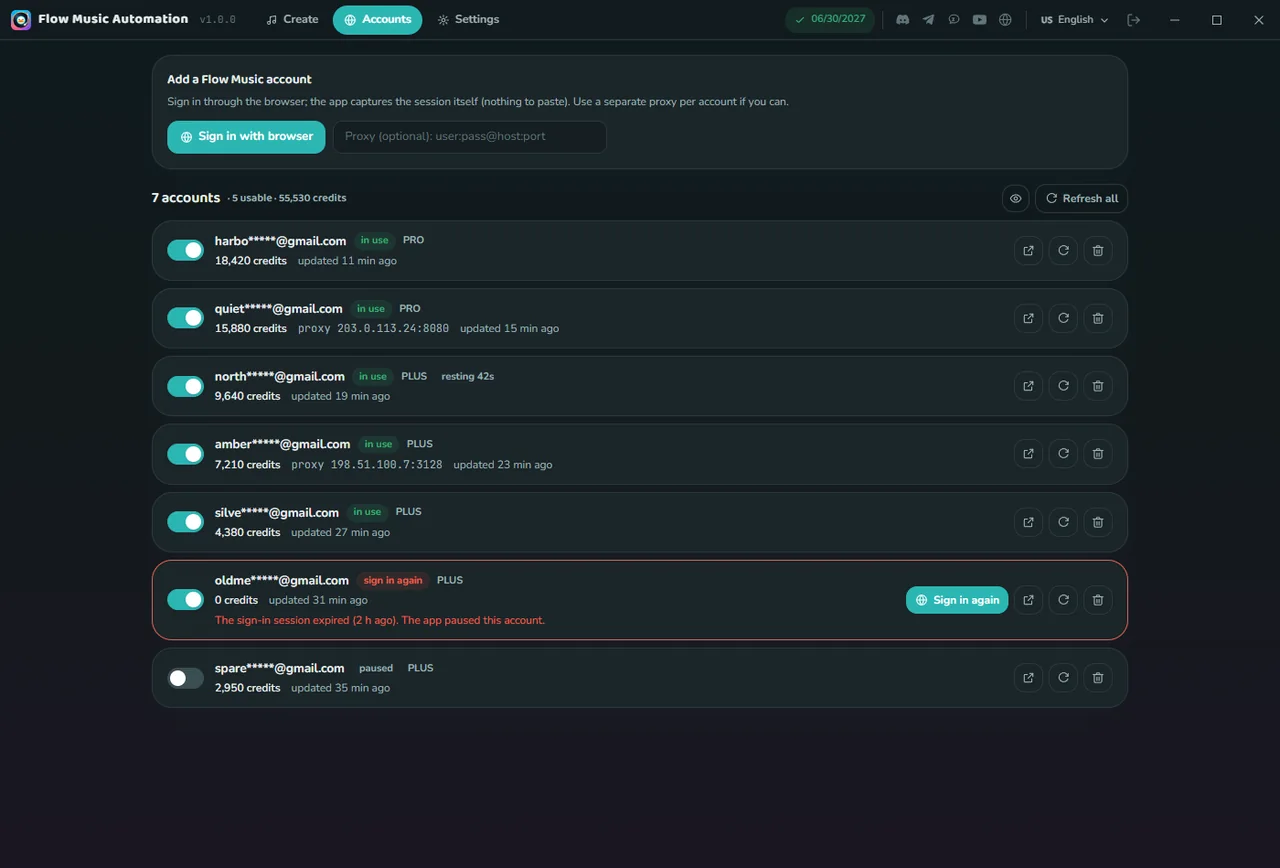The width and height of the screenshot is (1280, 868).
Task: Open the chat bubble icon in header
Action: click(x=954, y=20)
